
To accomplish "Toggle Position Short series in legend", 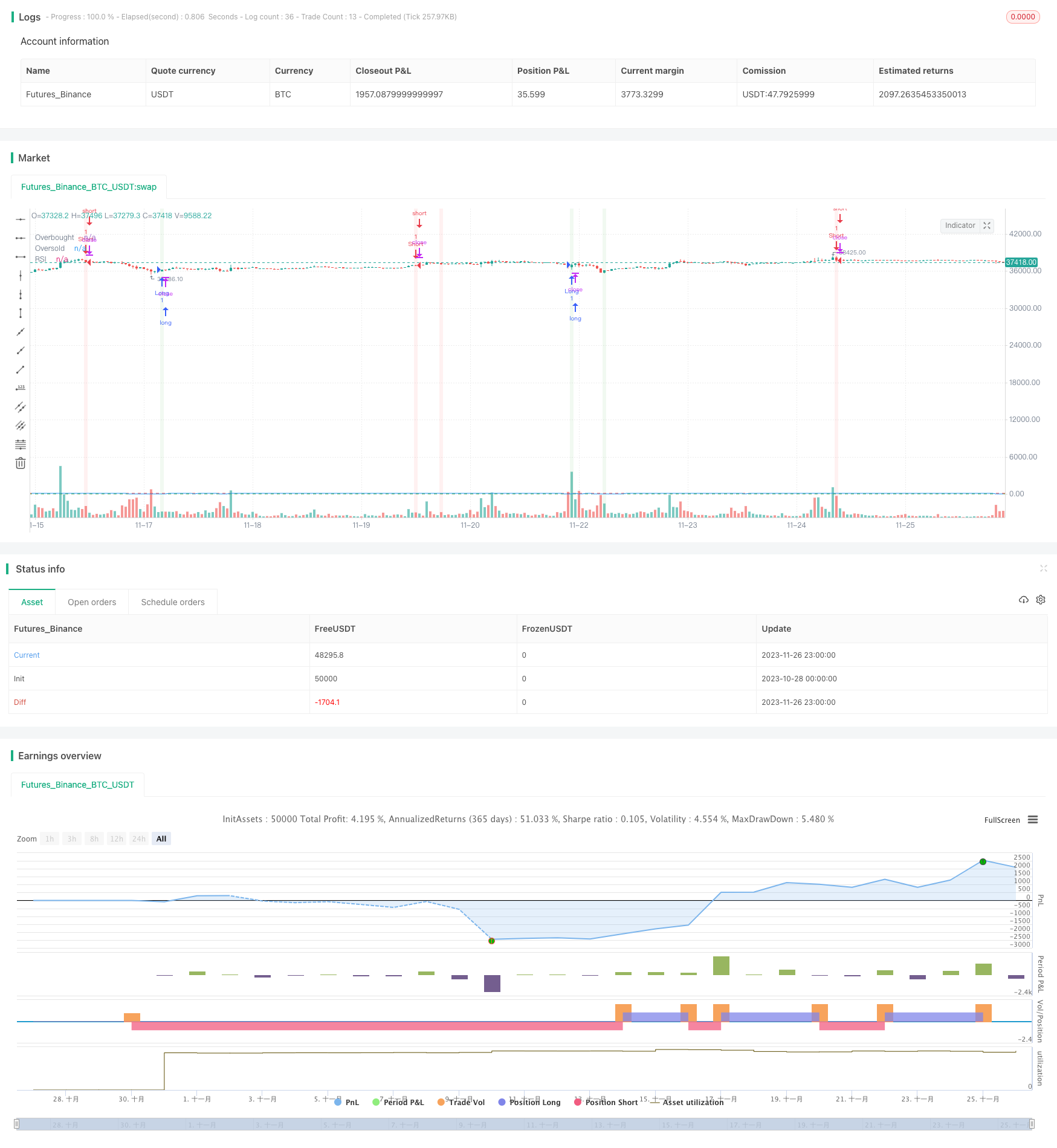I will click(606, 1102).
